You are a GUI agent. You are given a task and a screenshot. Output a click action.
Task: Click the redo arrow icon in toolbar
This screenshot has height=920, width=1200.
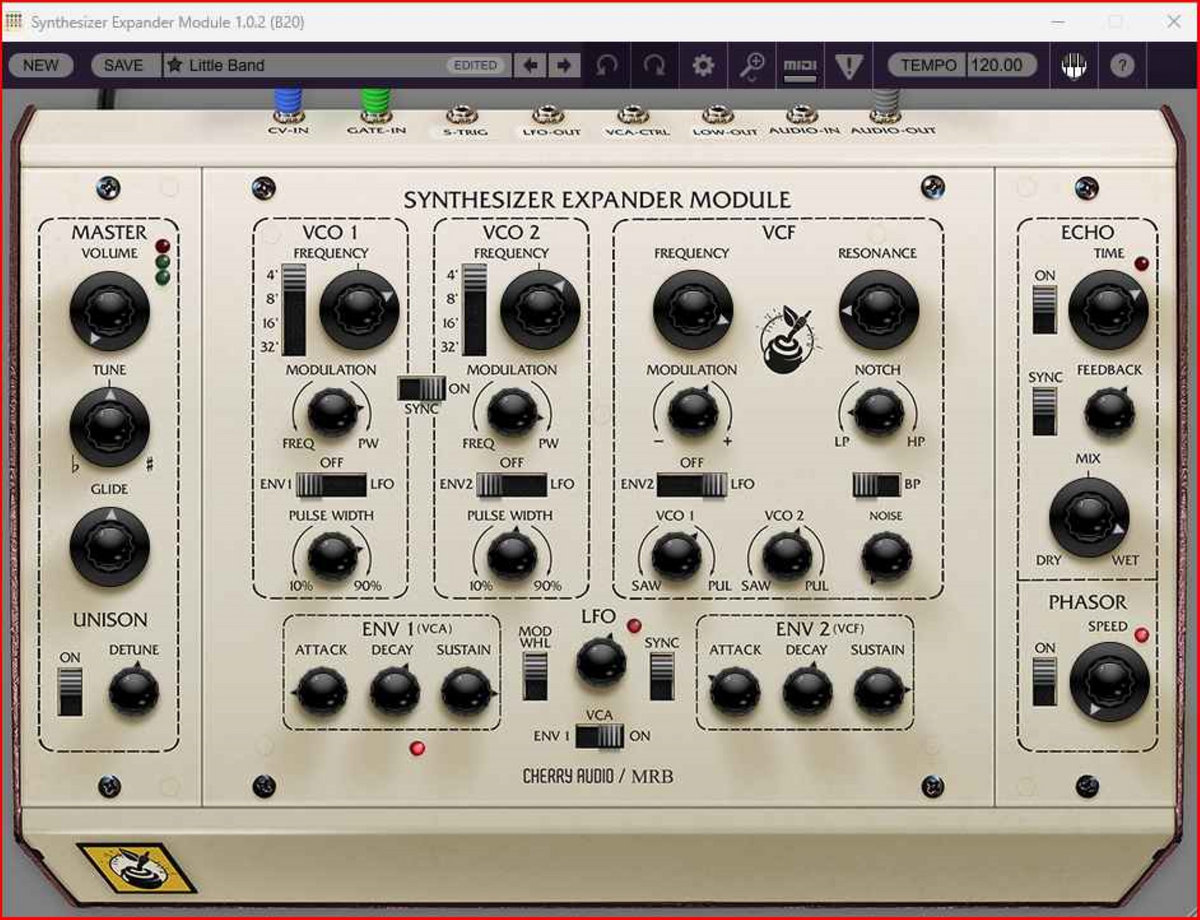point(654,66)
